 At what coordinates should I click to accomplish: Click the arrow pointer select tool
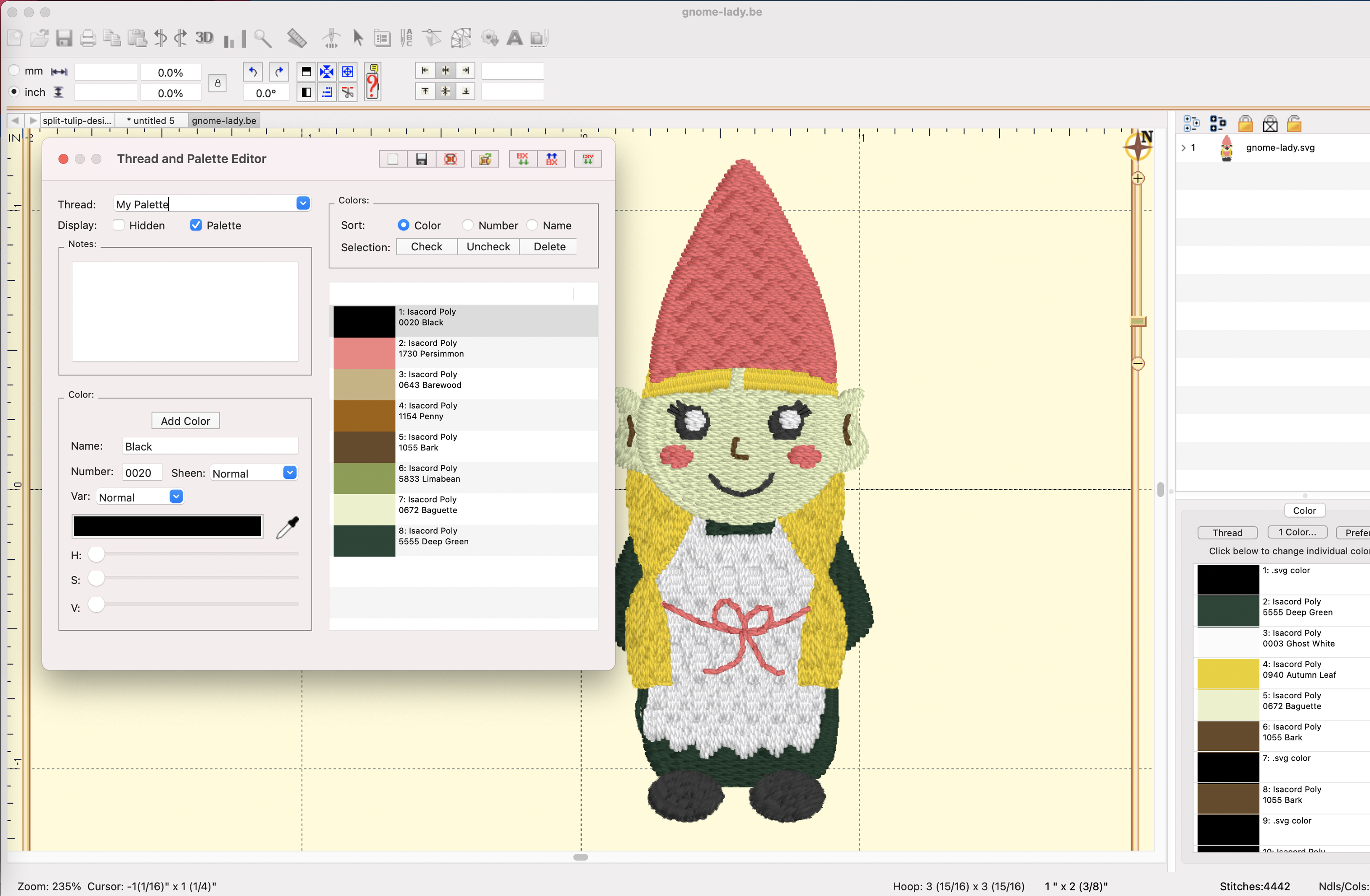(x=358, y=38)
